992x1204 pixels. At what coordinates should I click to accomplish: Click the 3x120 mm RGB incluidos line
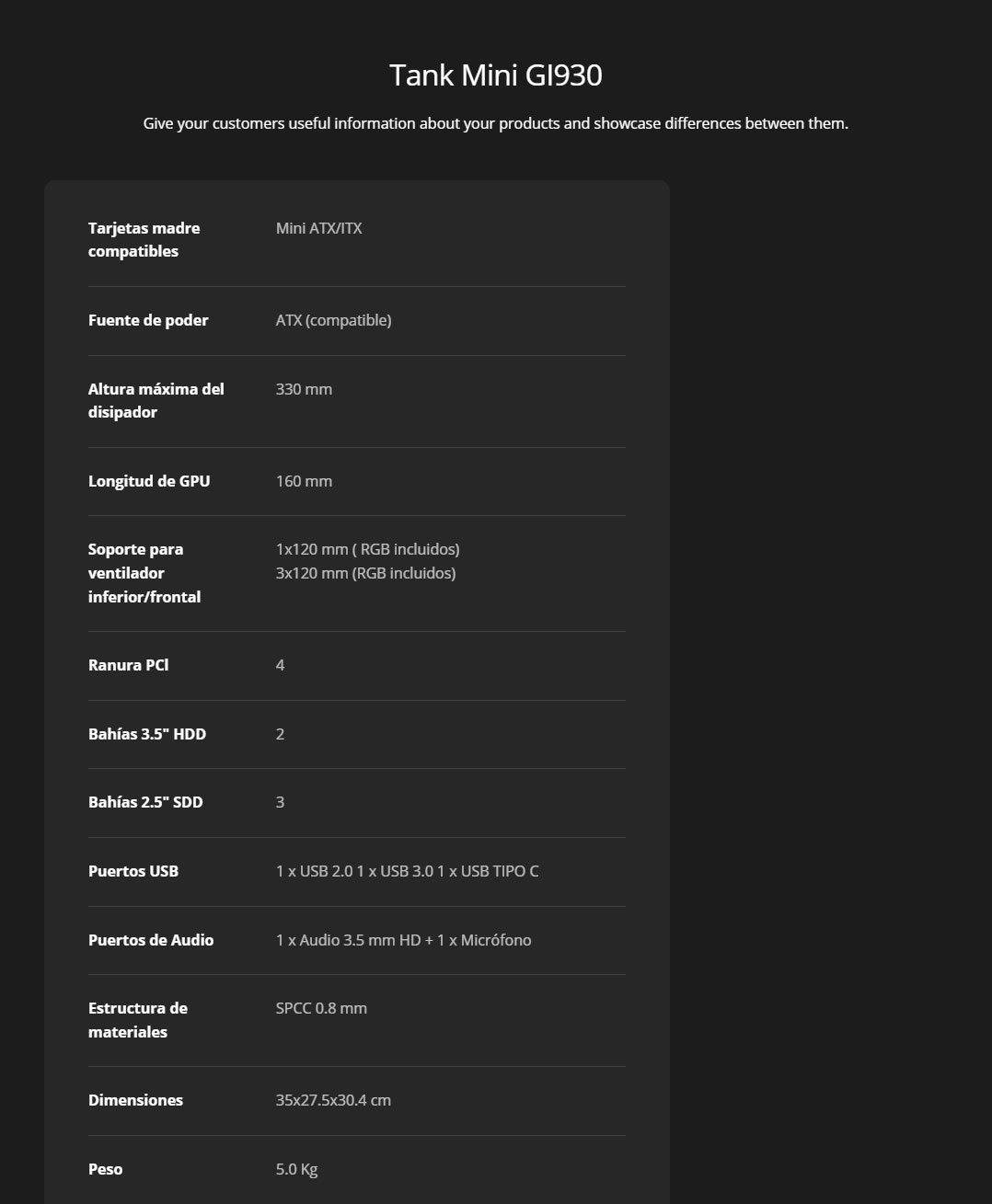pyautogui.click(x=365, y=573)
